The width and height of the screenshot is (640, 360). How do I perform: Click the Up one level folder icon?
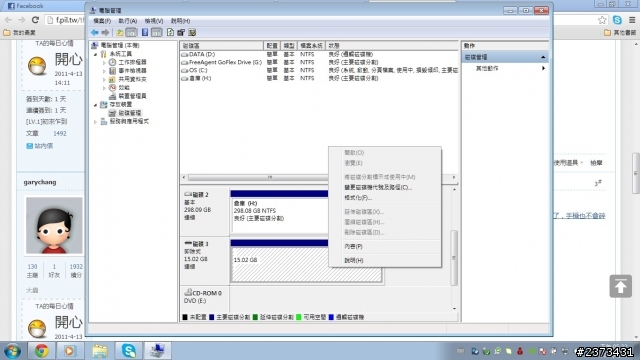pos(120,32)
